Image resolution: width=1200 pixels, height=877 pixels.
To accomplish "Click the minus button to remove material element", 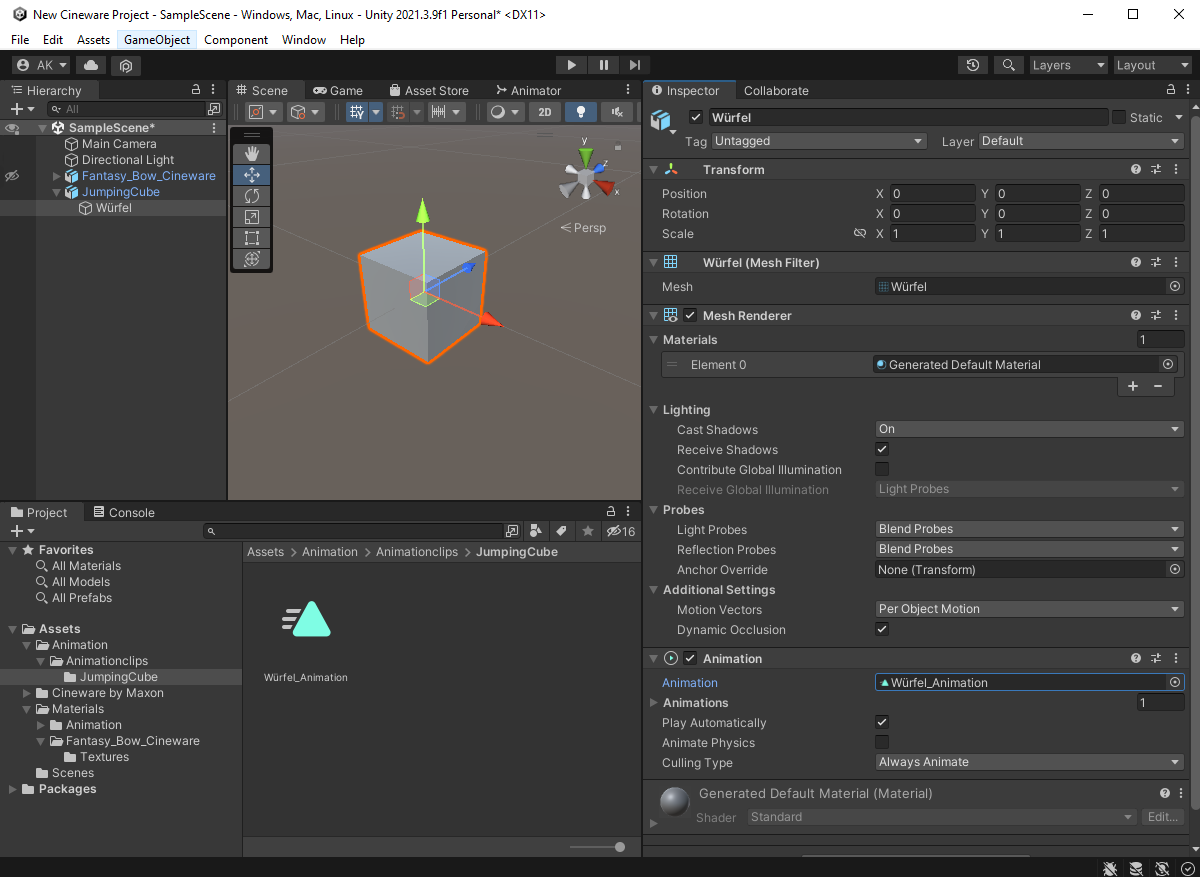I will (1158, 386).
